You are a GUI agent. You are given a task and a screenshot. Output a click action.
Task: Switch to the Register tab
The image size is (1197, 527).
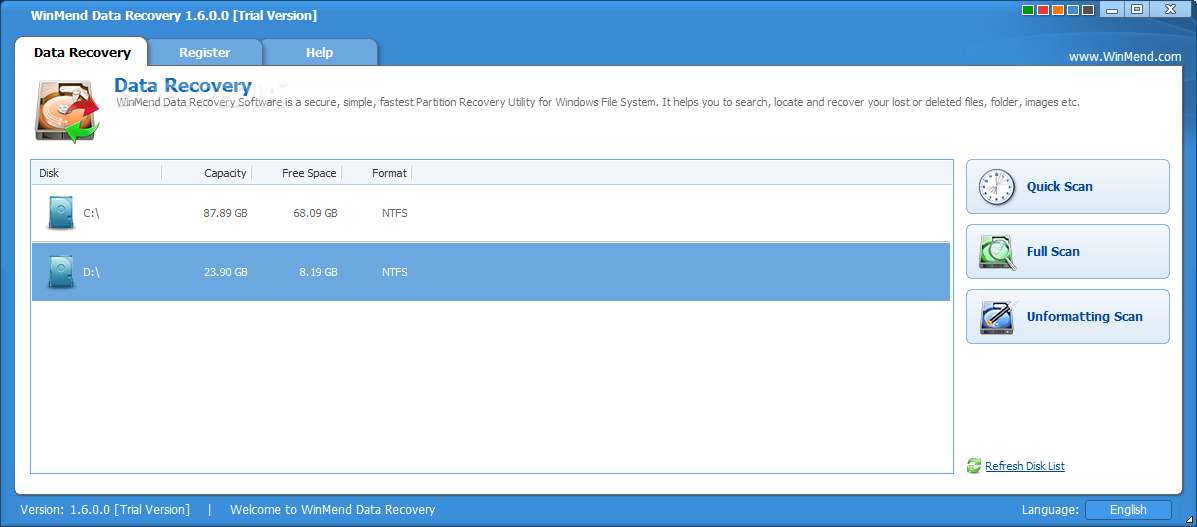coord(205,53)
